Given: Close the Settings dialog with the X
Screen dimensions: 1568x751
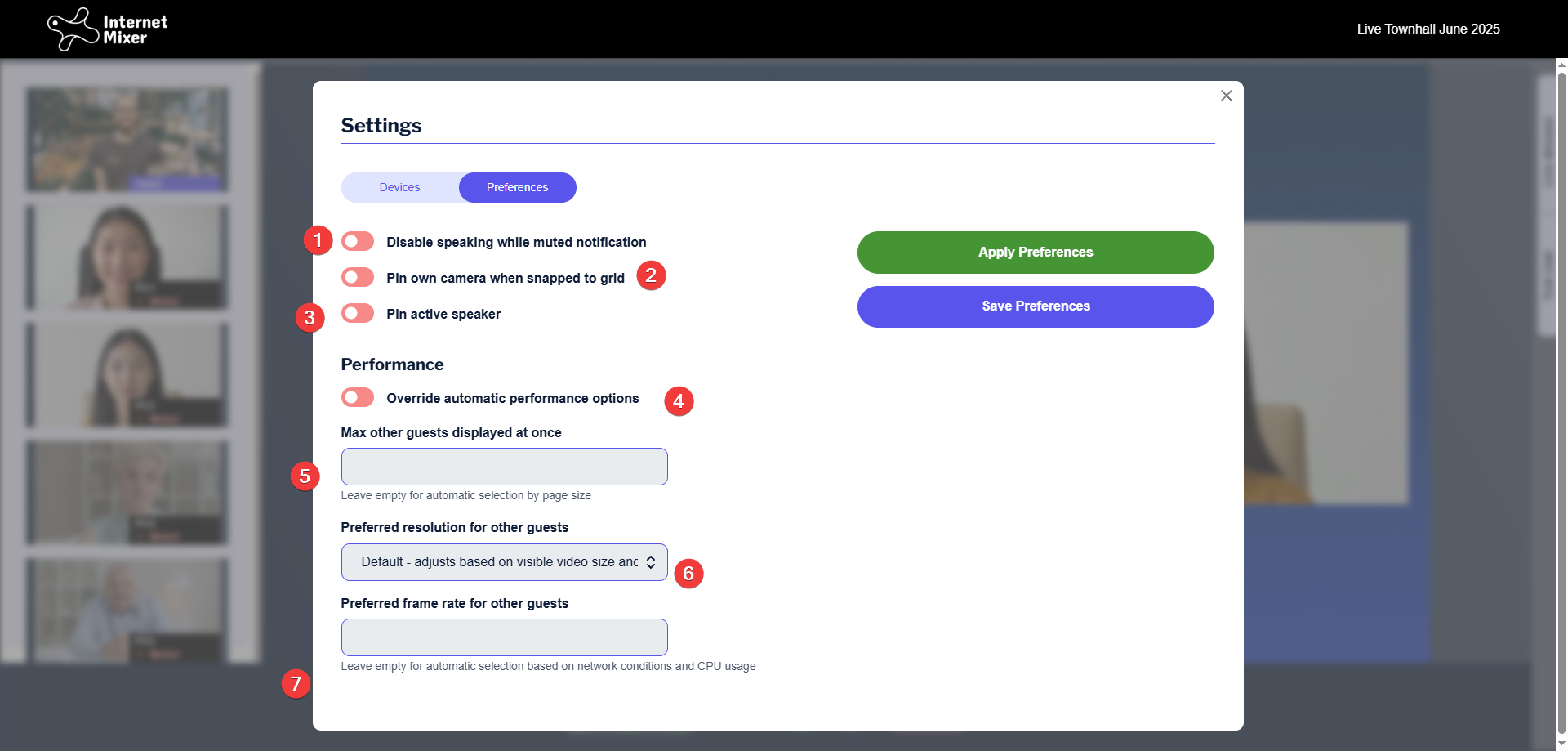Looking at the screenshot, I should [1226, 96].
